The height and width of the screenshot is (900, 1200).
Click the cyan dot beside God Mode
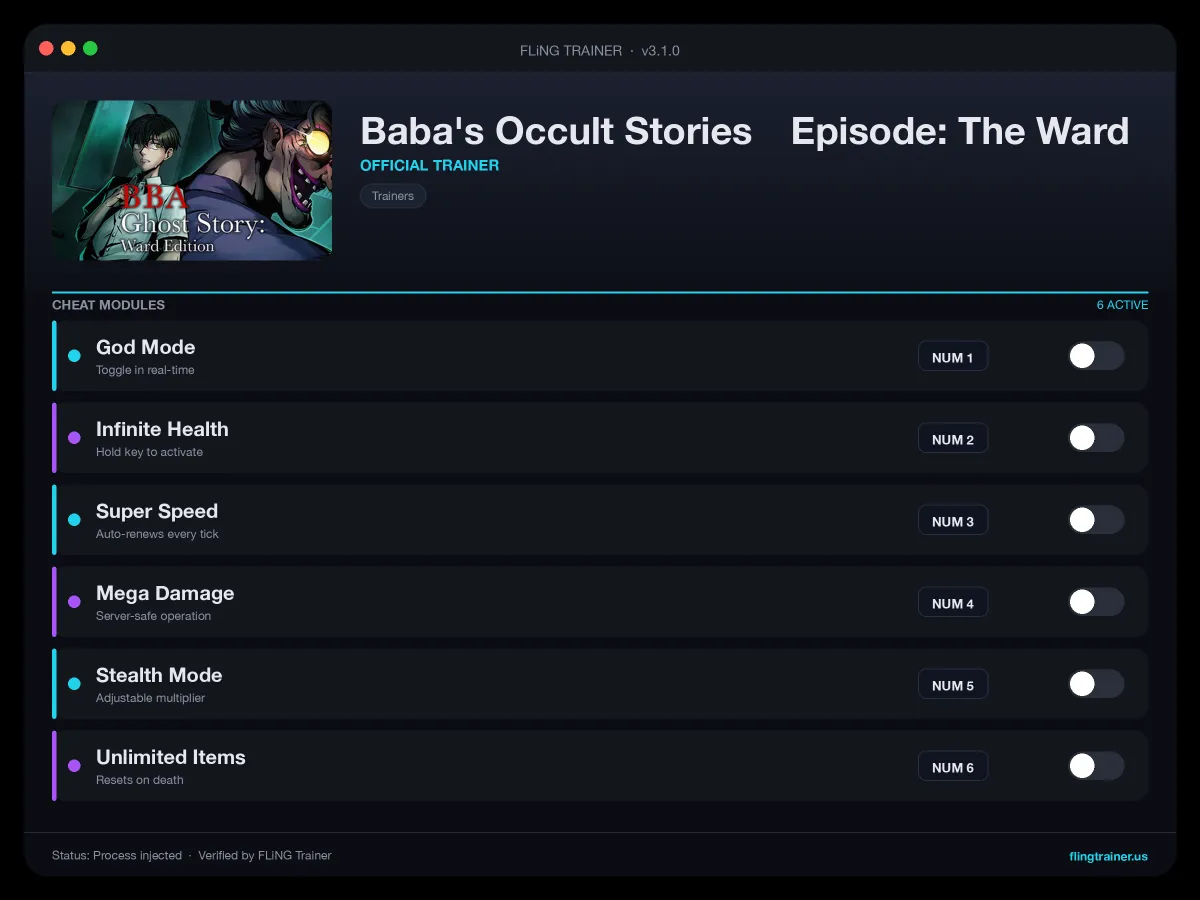(74, 356)
